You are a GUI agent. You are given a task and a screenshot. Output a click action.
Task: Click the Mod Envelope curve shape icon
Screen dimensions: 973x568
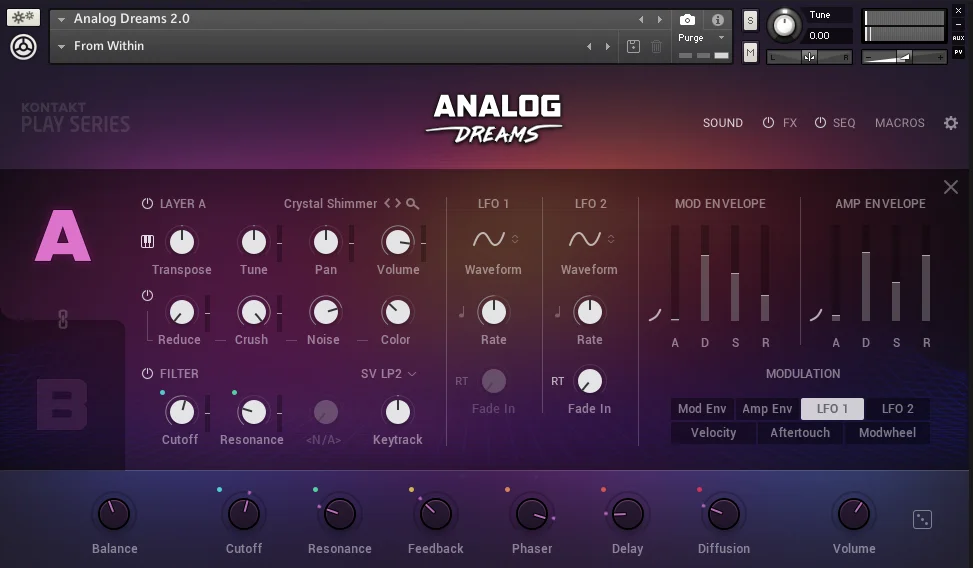pos(655,315)
